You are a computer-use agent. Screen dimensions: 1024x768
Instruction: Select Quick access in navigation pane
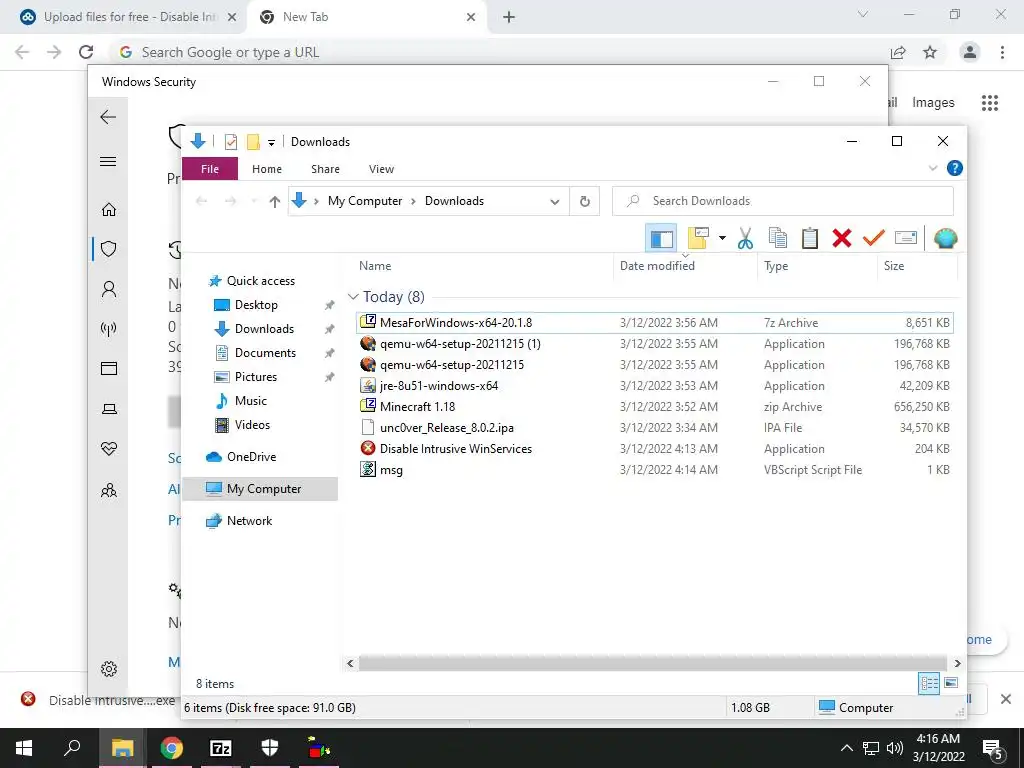(261, 281)
